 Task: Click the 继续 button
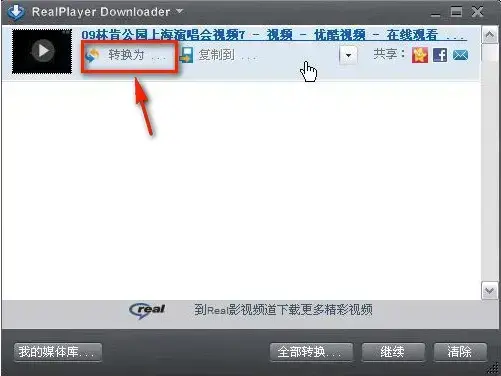(x=393, y=352)
